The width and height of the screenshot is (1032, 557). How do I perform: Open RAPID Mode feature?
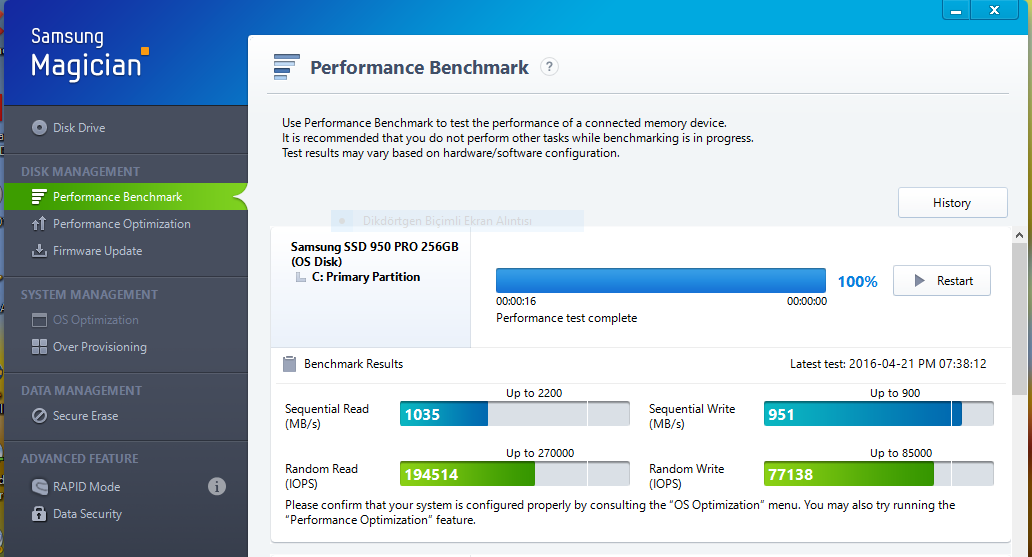pyautogui.click(x=86, y=487)
